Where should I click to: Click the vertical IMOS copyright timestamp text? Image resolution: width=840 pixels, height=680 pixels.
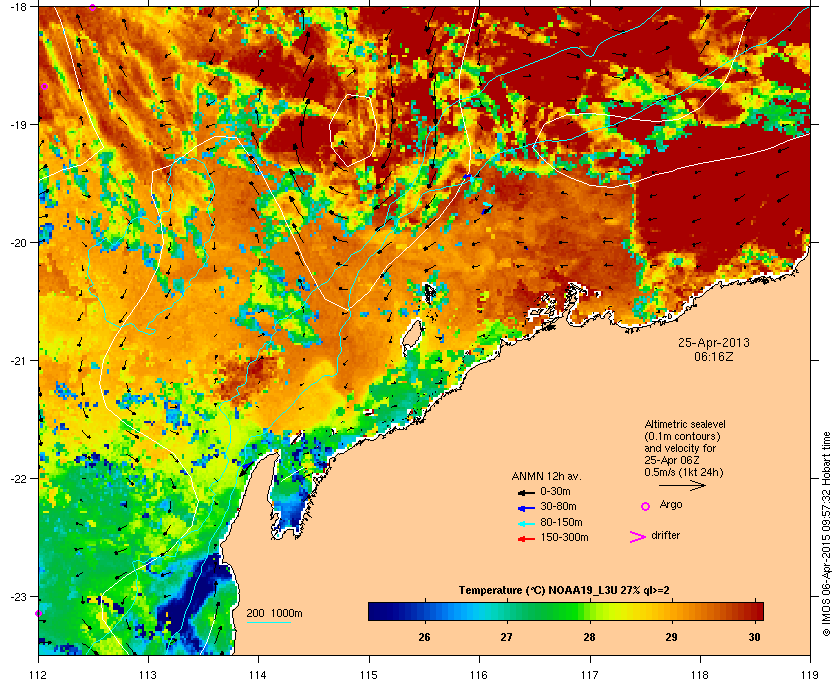826,534
